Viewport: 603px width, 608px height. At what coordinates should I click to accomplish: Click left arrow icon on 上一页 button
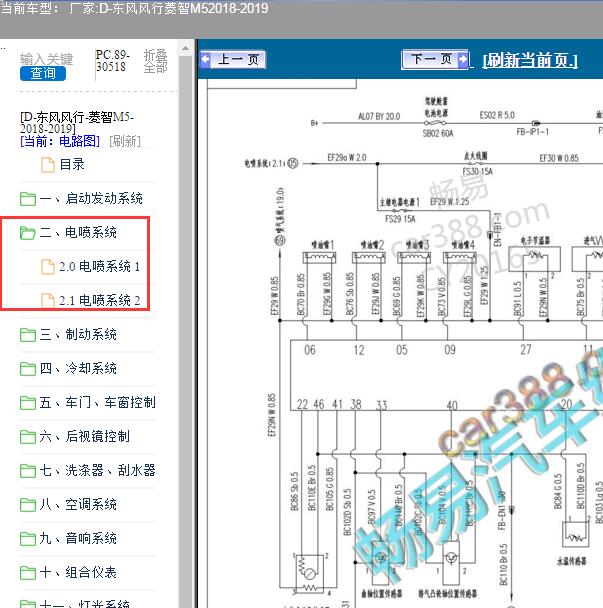coord(205,60)
